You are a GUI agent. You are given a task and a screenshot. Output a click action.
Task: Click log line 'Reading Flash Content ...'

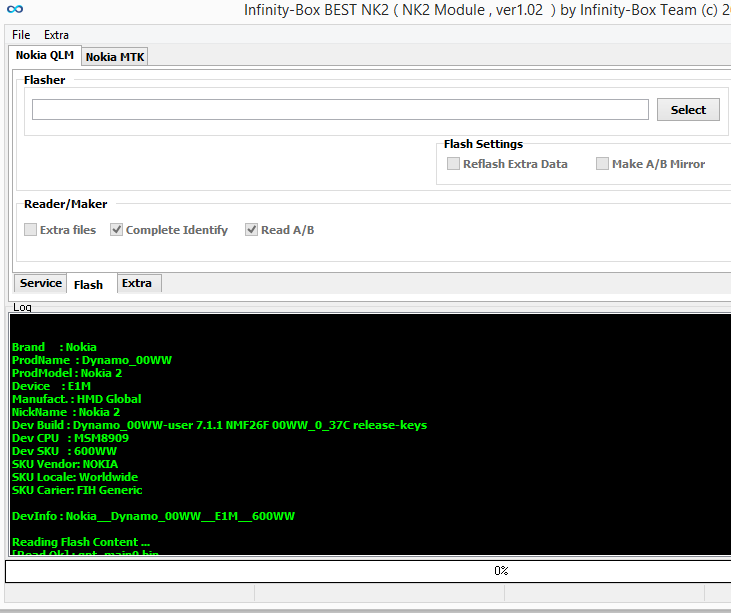(x=81, y=543)
